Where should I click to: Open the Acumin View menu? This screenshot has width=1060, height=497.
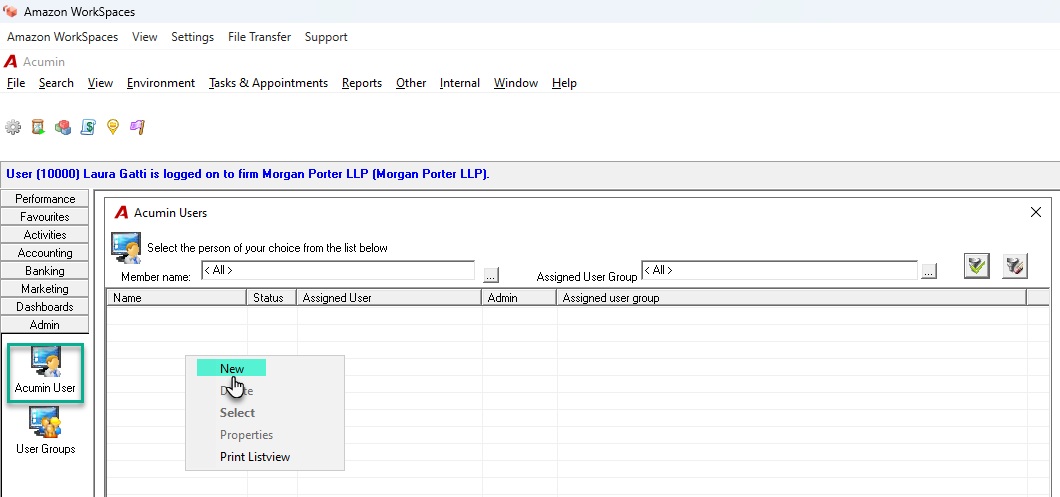point(100,83)
